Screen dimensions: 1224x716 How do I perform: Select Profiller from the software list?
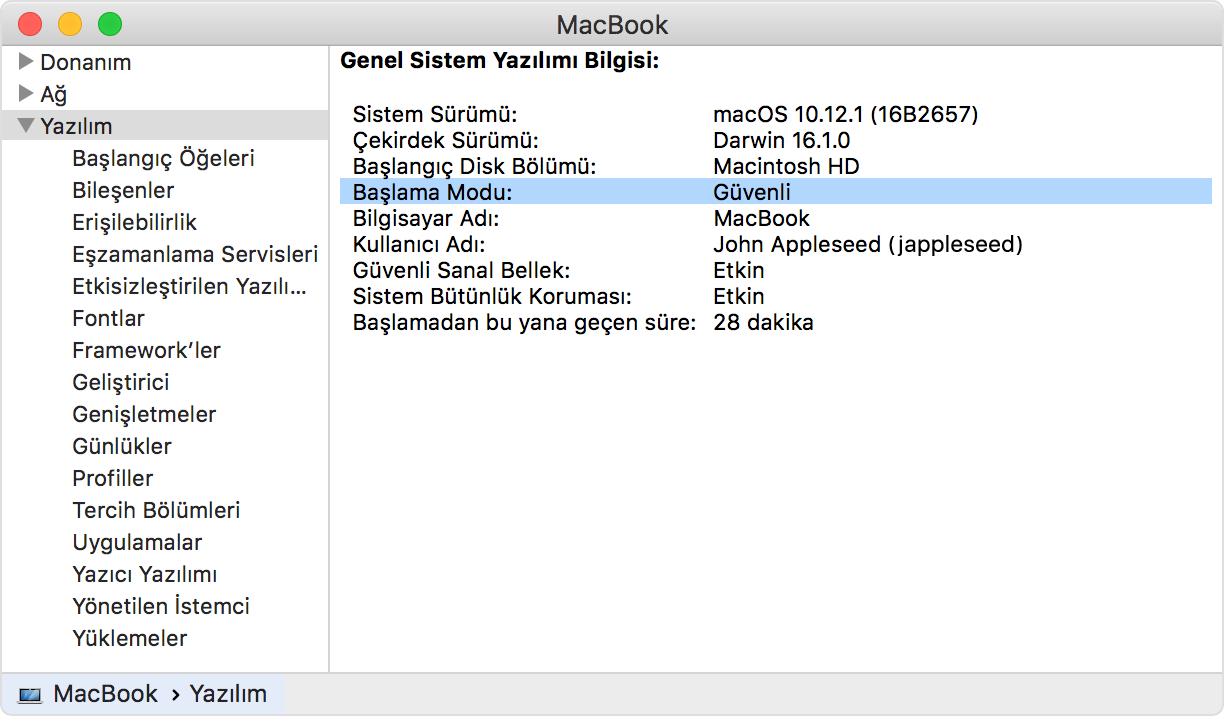click(x=112, y=478)
